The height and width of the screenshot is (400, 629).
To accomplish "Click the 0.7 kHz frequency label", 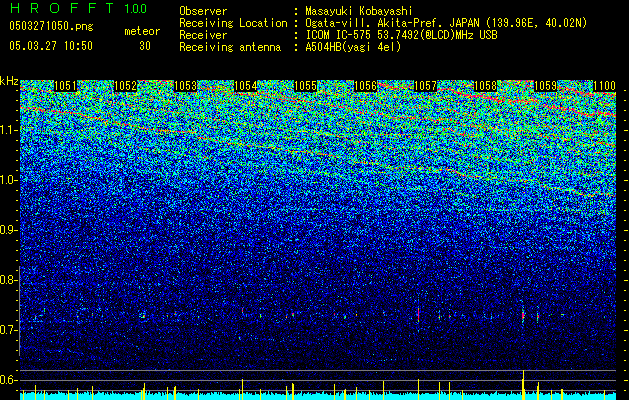I will tap(8, 330).
